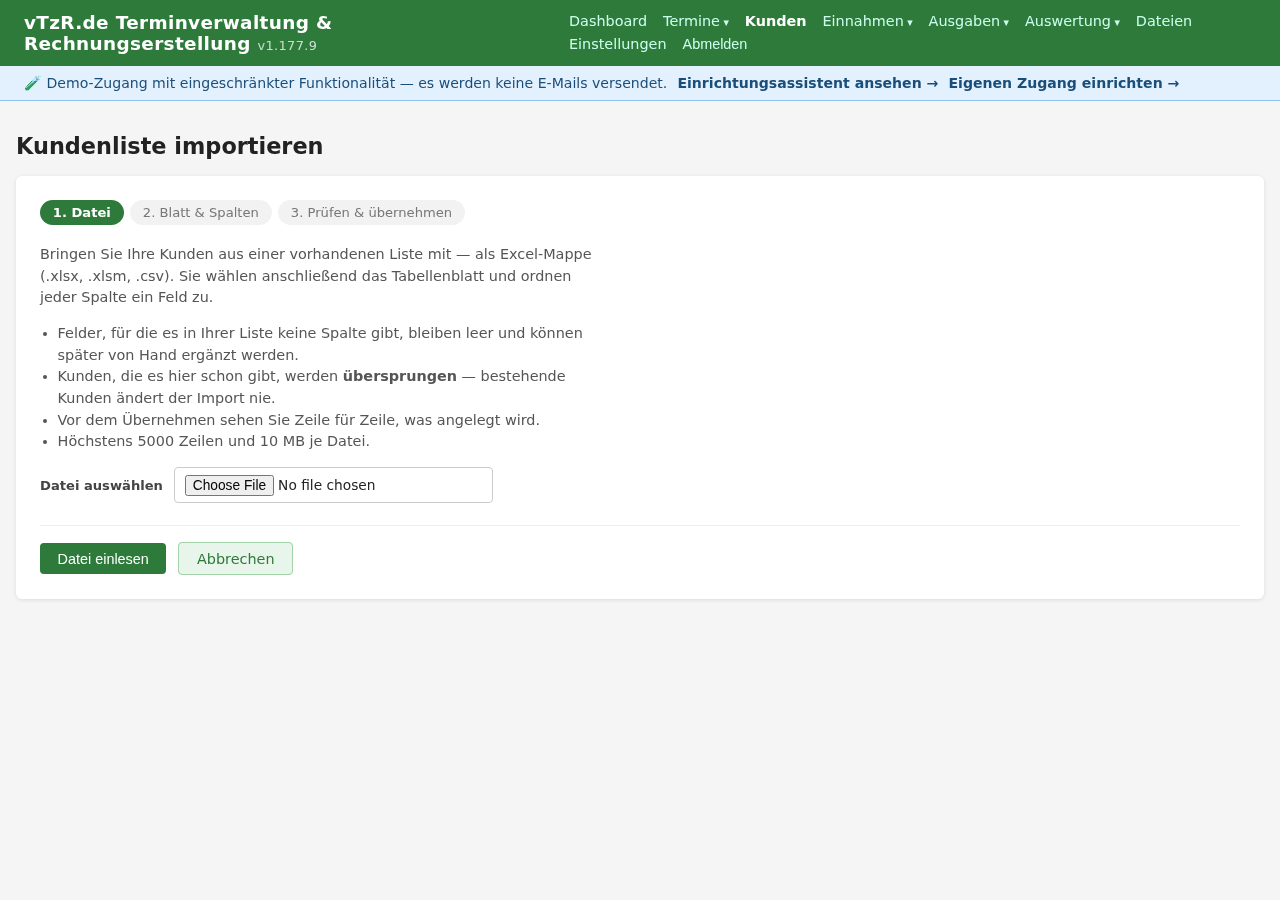Open the Termine dropdown menu
This screenshot has width=1280, height=900.
coord(695,21)
